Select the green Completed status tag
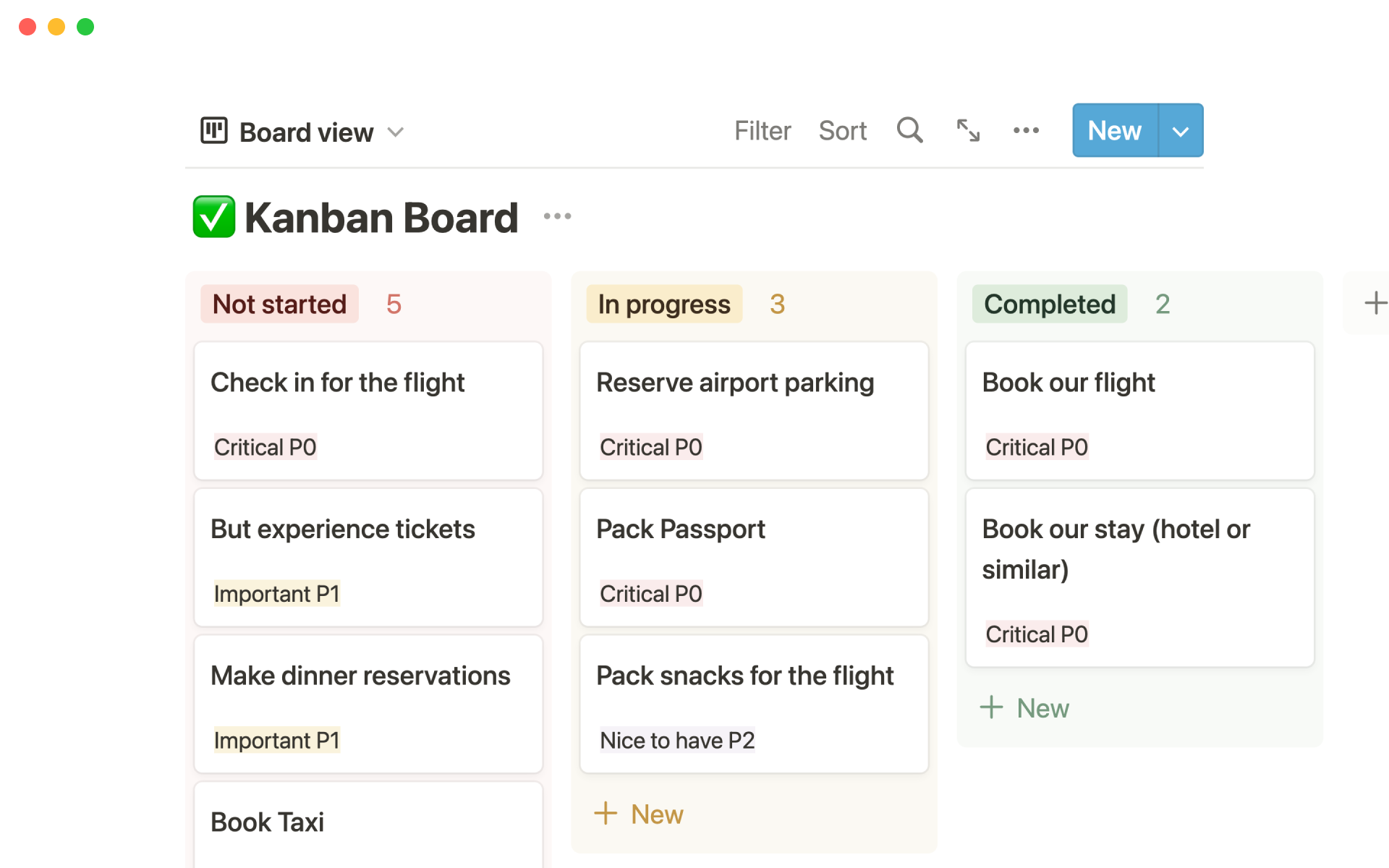The image size is (1389, 868). (x=1049, y=304)
